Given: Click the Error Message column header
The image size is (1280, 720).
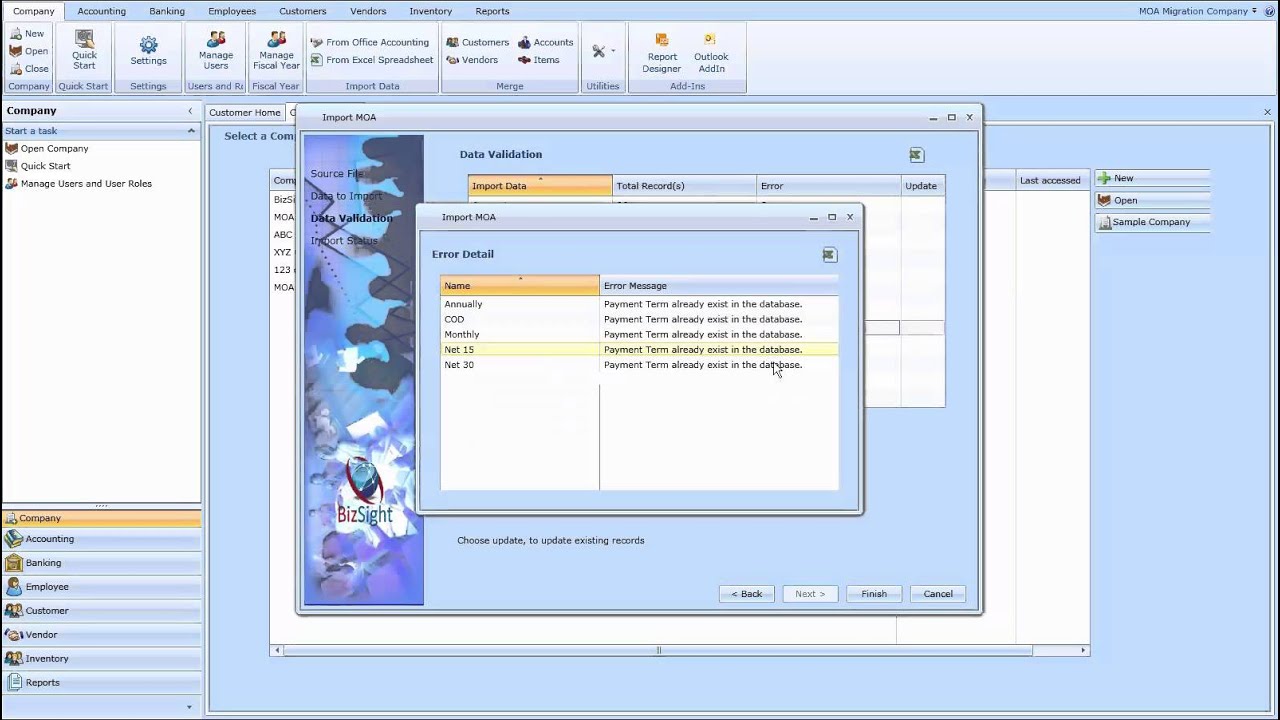Looking at the screenshot, I should tap(719, 286).
